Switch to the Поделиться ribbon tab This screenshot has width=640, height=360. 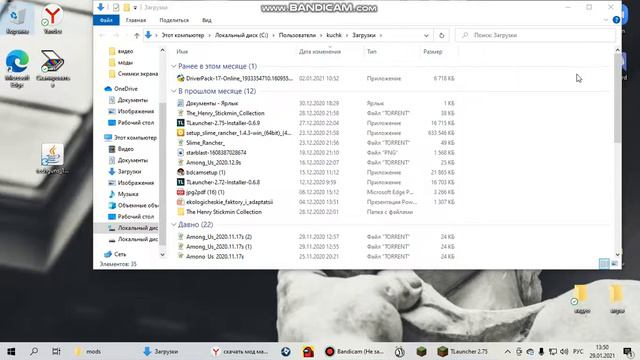click(174, 20)
